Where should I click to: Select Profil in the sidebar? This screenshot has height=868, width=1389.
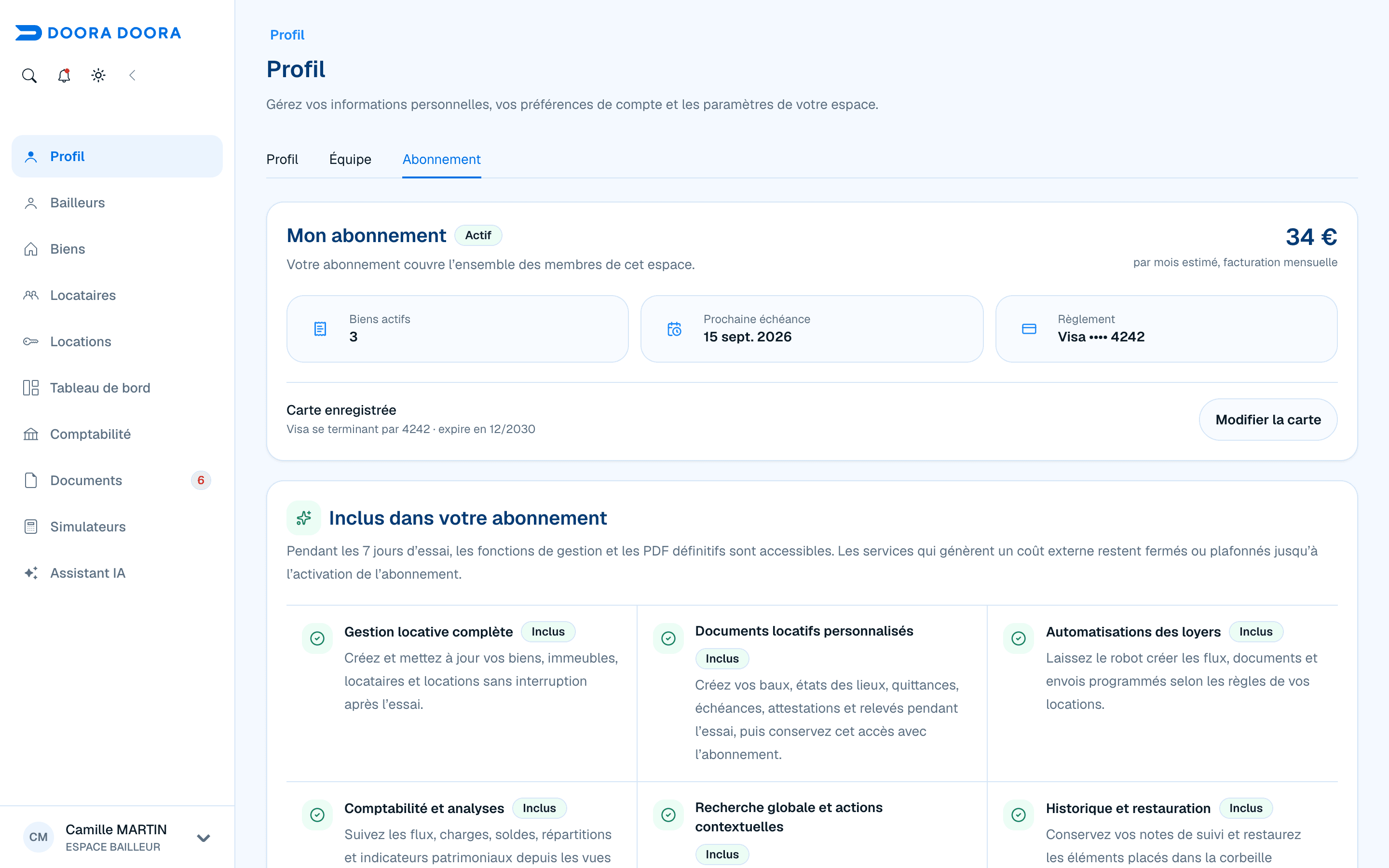(117, 156)
